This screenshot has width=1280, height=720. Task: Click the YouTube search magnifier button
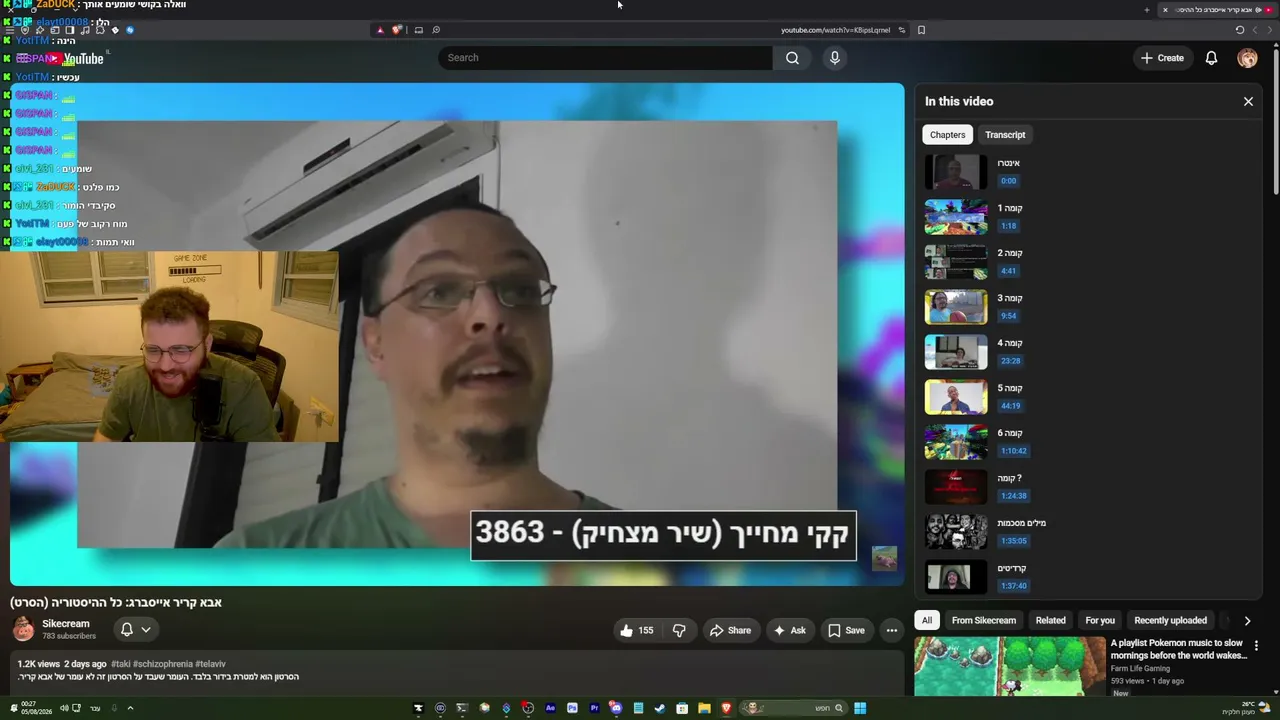pyautogui.click(x=792, y=58)
